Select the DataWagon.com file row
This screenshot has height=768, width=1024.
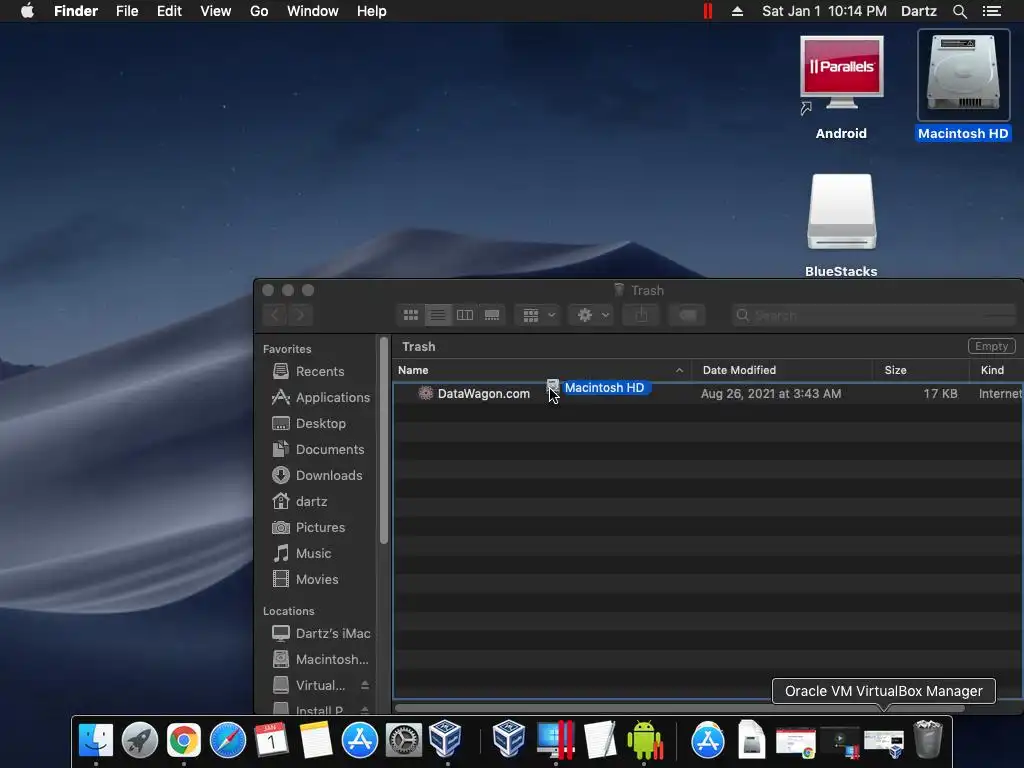[707, 394]
